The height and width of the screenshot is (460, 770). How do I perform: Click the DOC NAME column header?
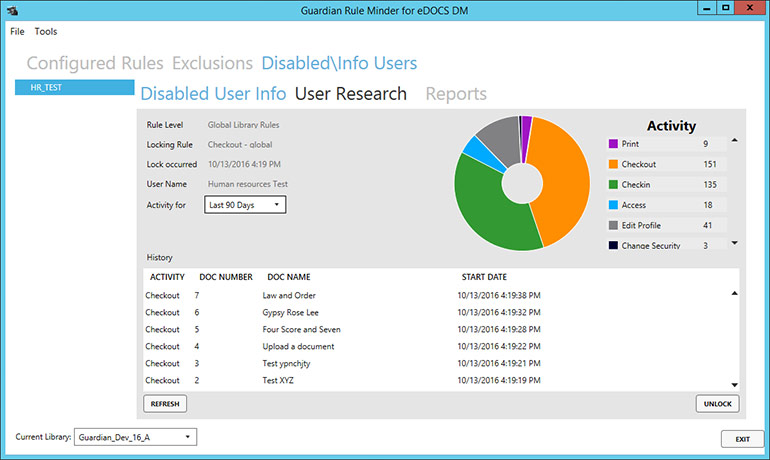[x=289, y=277]
